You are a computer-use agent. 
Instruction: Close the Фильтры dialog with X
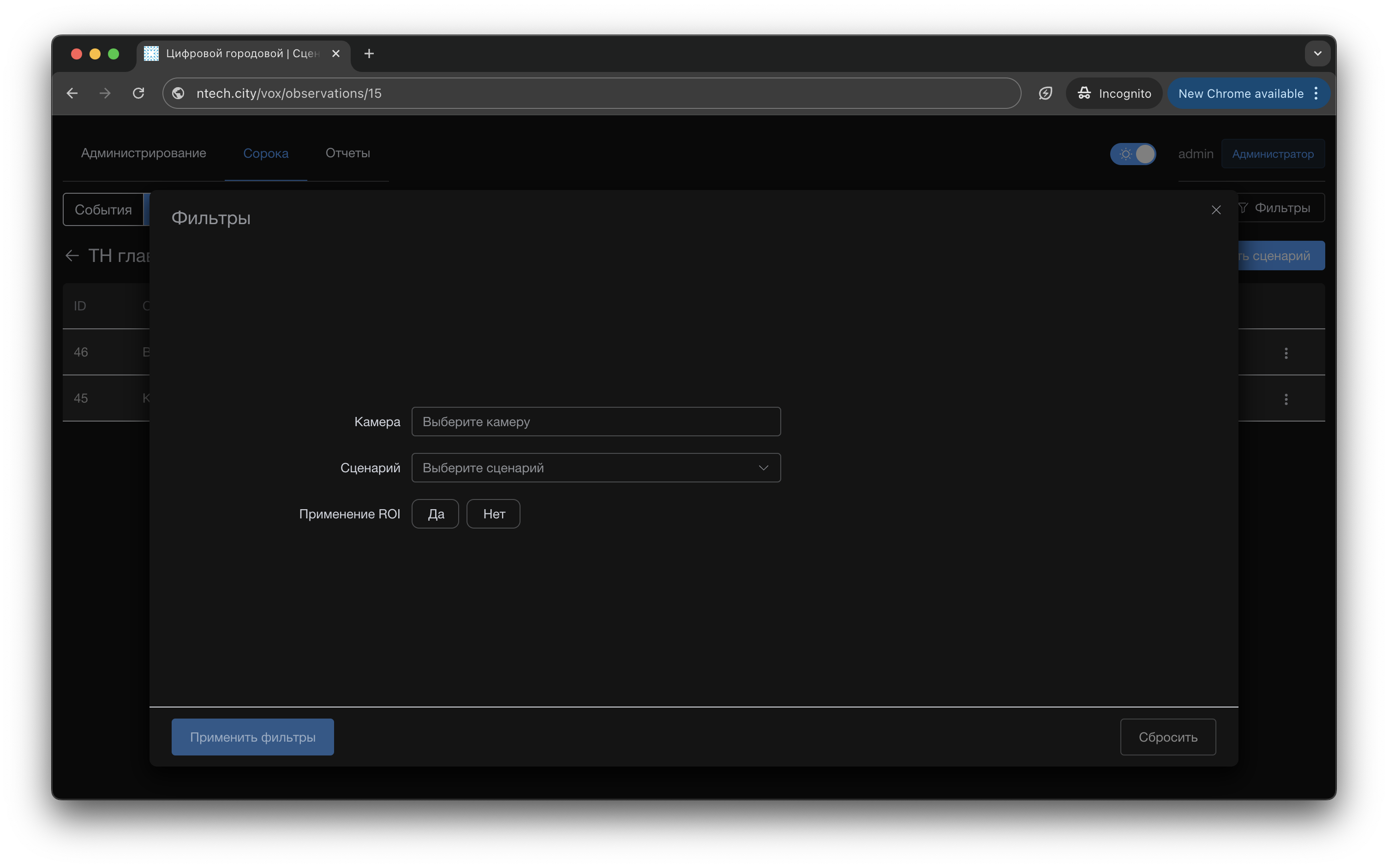point(1216,210)
